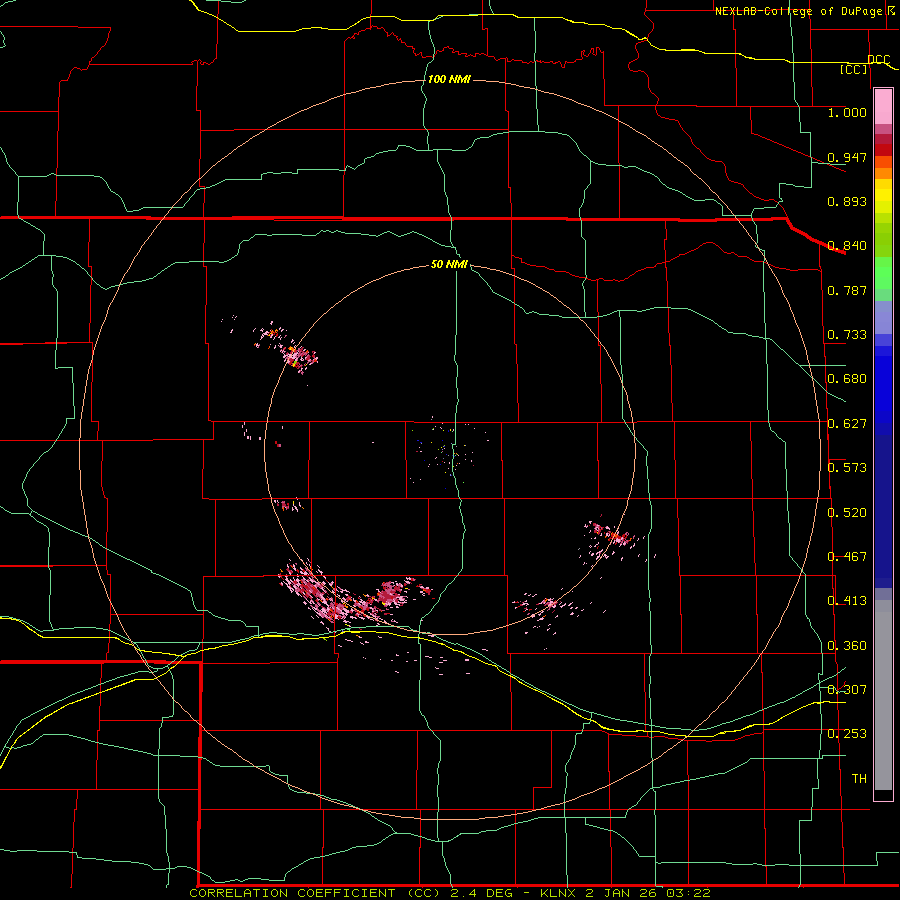Pick the gray band of the color scale
Image resolution: width=900 pixels, height=900 pixels.
pyautogui.click(x=883, y=695)
